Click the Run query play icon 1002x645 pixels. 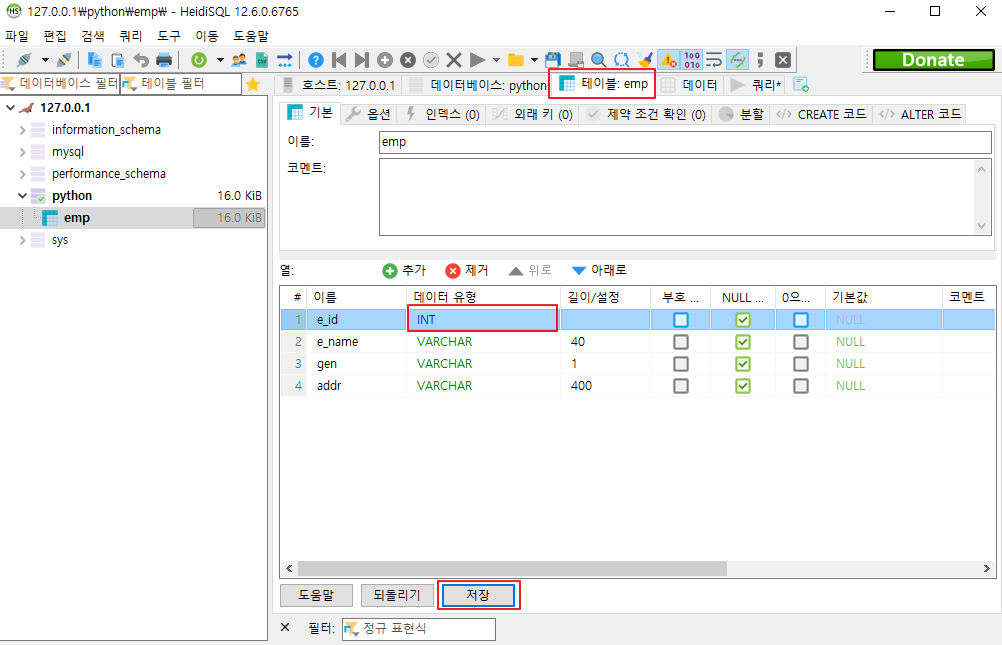(477, 60)
